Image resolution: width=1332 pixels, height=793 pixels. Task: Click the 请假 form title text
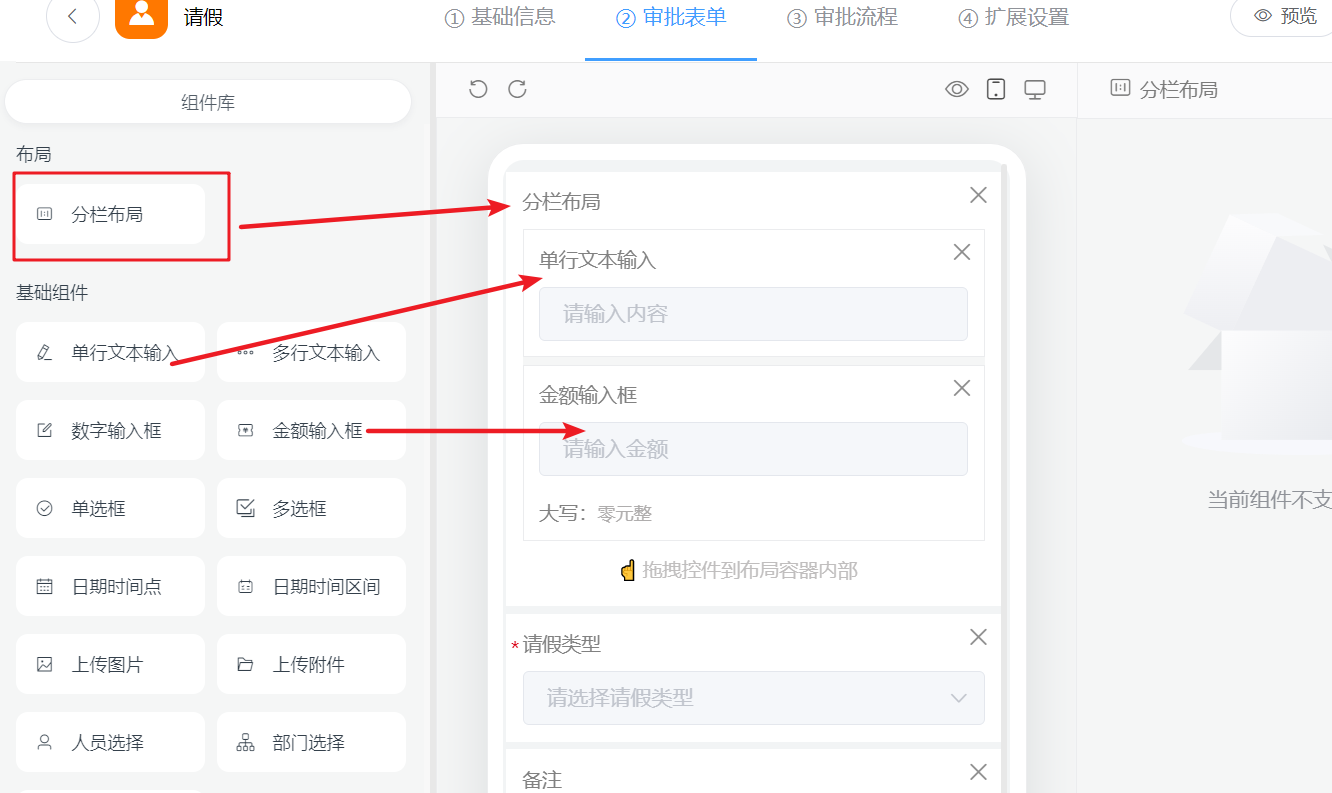pos(203,17)
